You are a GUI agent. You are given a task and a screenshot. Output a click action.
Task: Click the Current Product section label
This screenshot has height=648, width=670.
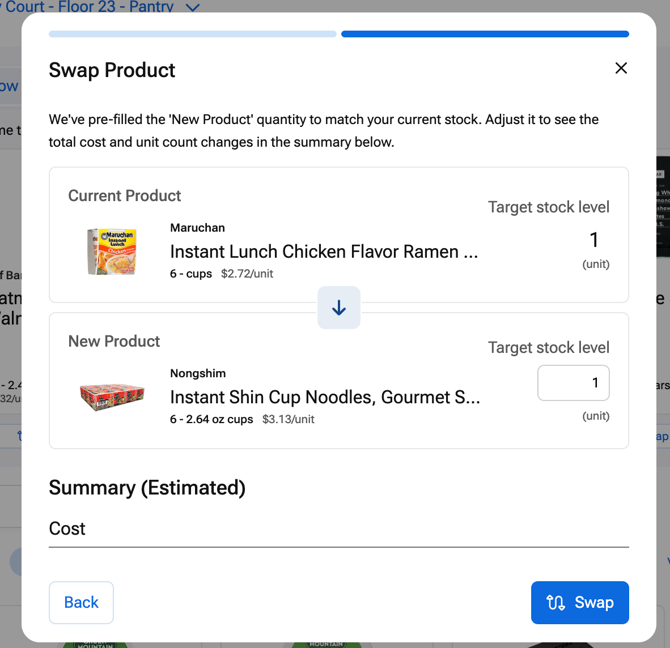tap(124, 196)
